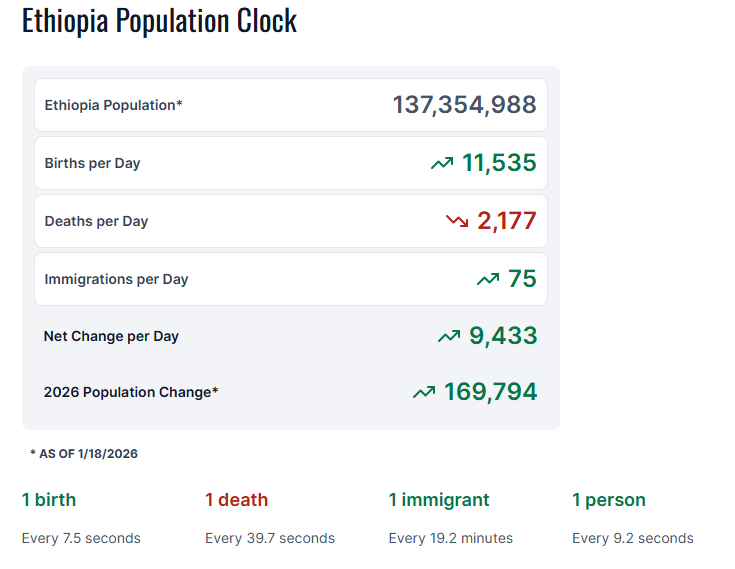This screenshot has height=569, width=735.
Task: Click the Net Change per Day label
Action: pos(111,336)
